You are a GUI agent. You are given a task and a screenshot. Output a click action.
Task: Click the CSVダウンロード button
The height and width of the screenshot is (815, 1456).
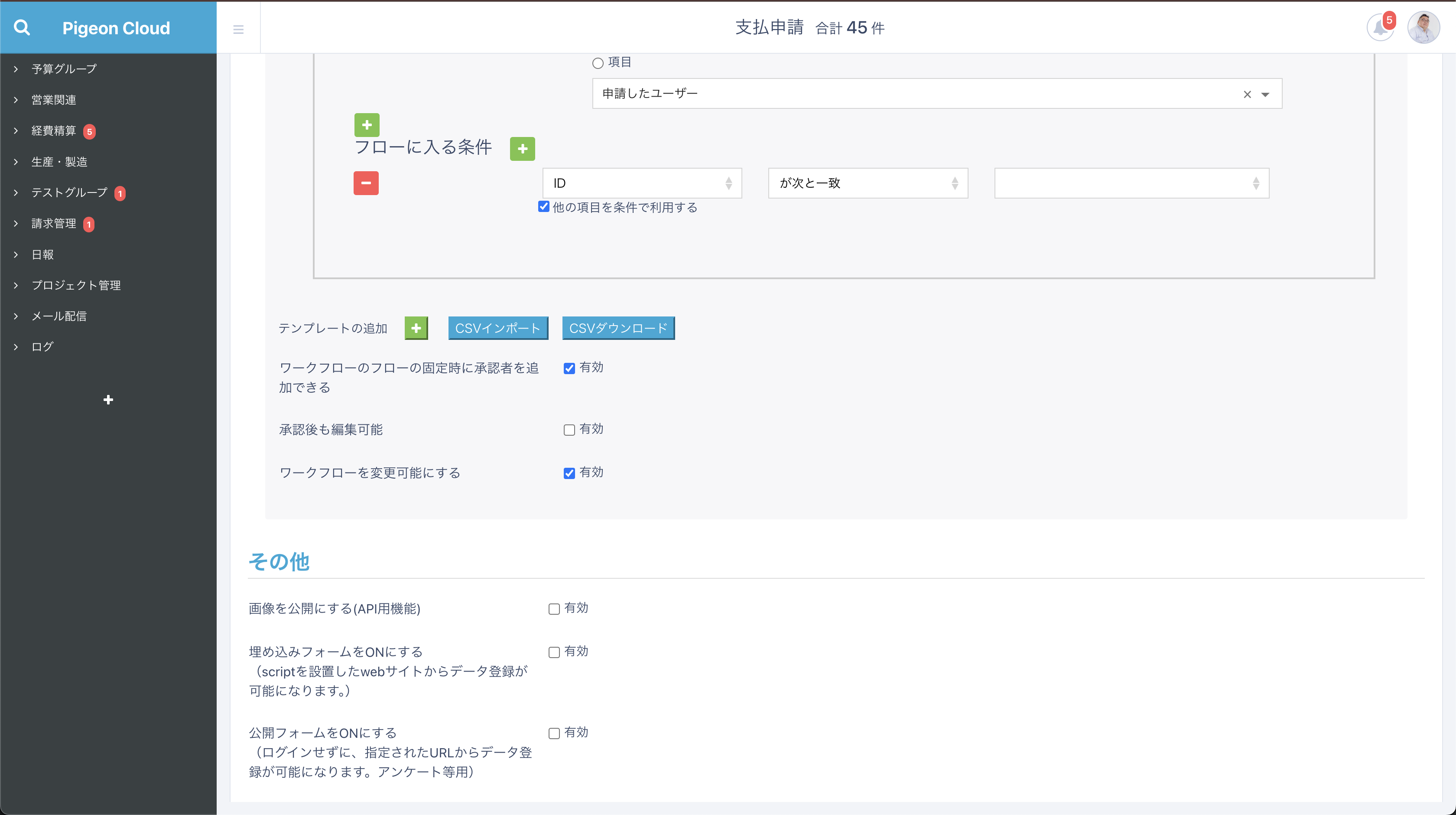coord(618,328)
